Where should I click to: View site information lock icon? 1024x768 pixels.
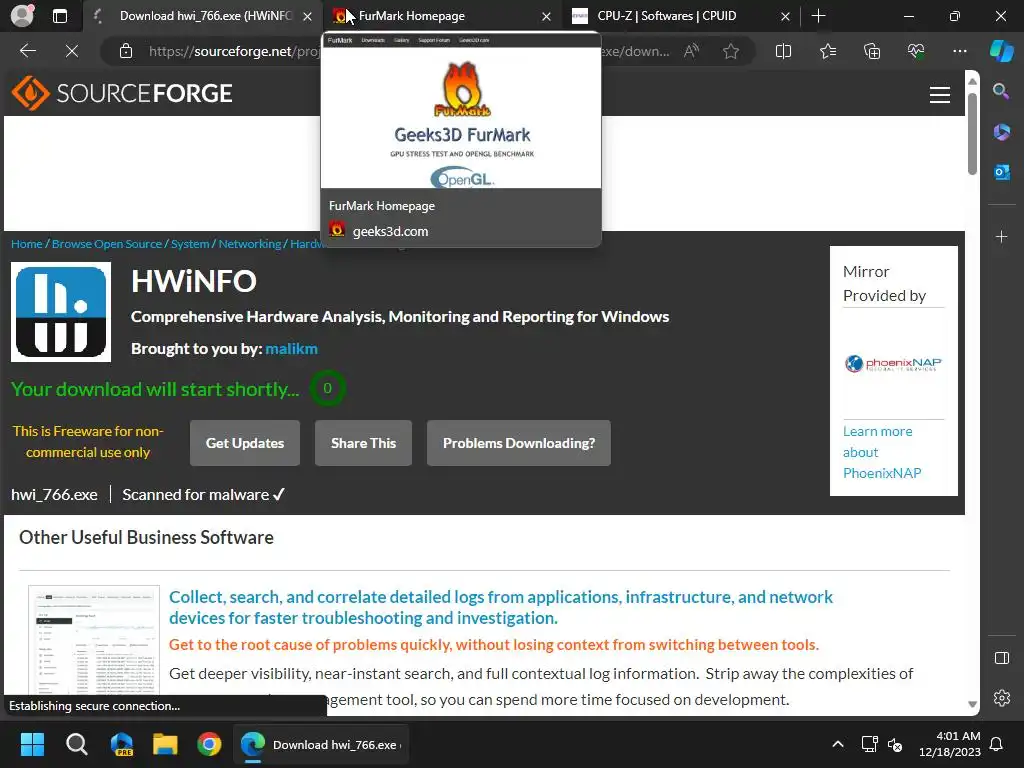point(126,51)
